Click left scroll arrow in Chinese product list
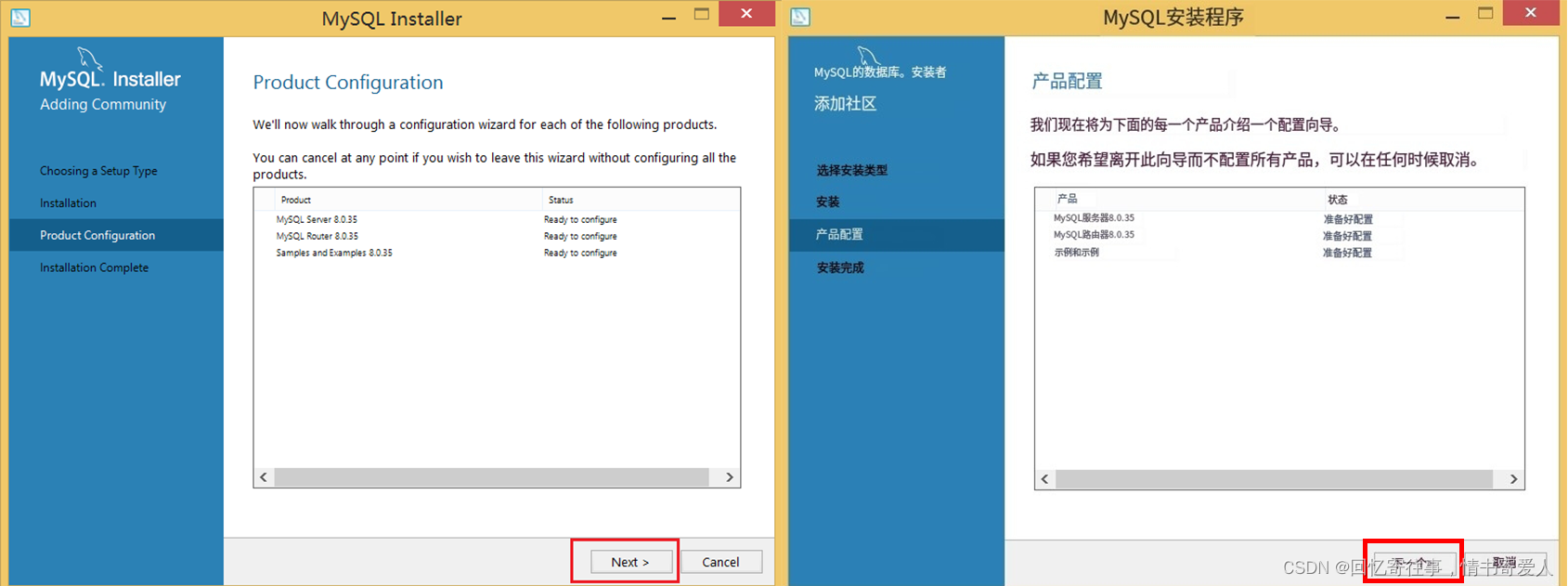This screenshot has height=586, width=1568. pos(1045,479)
